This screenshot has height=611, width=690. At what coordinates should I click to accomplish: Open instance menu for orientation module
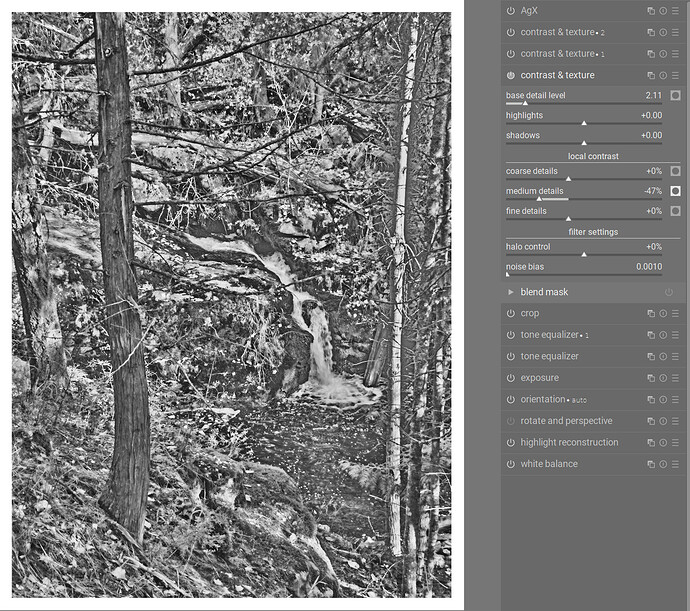click(x=651, y=400)
